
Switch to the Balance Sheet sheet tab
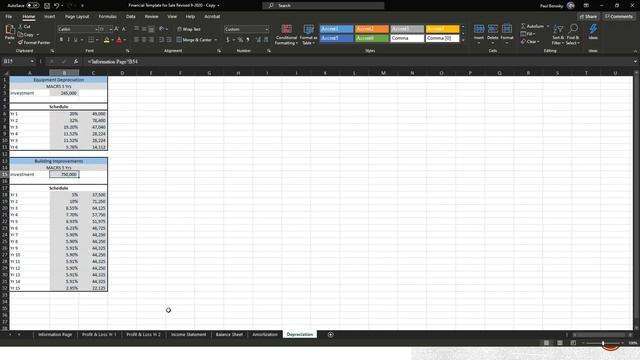(229, 334)
